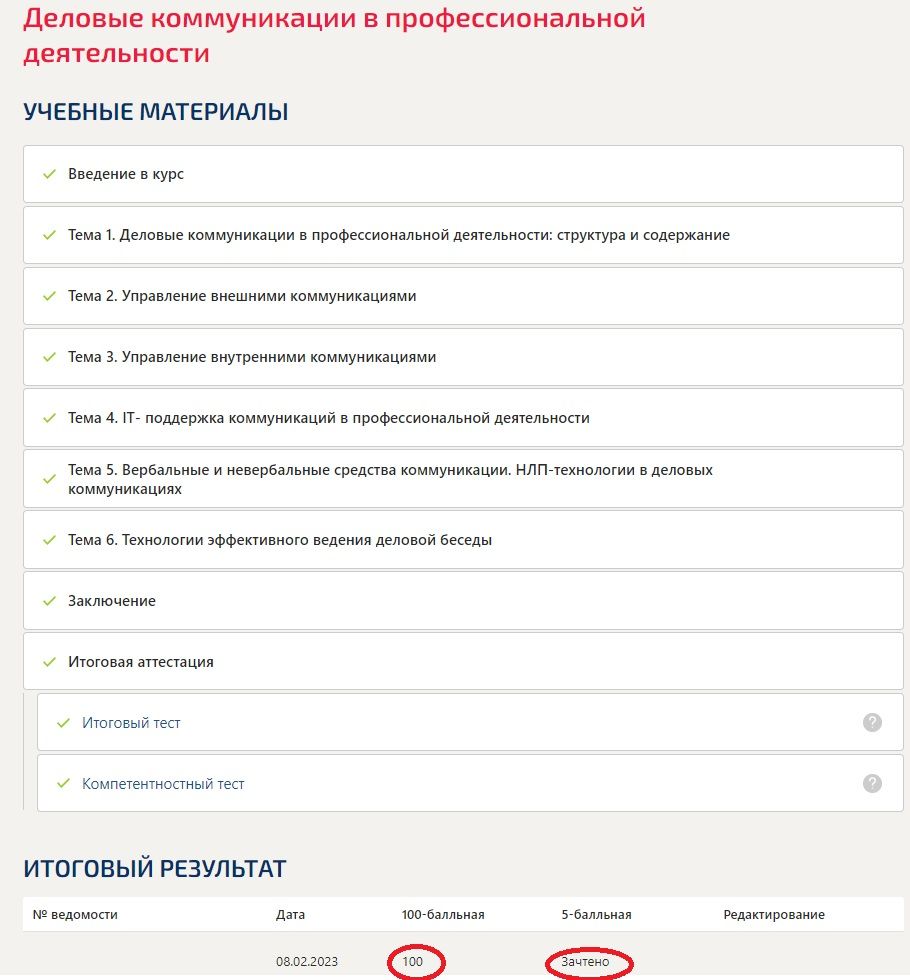Click the Зачтено grade in results
Viewport: 910px width, 980px height.
585,961
